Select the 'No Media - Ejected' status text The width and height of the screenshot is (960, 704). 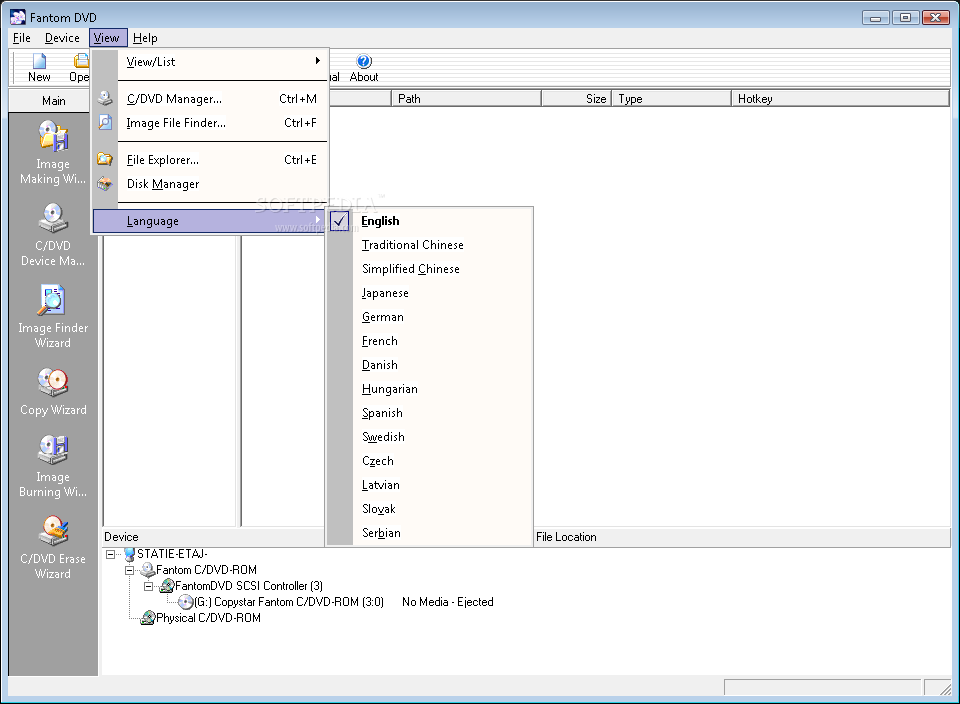448,602
